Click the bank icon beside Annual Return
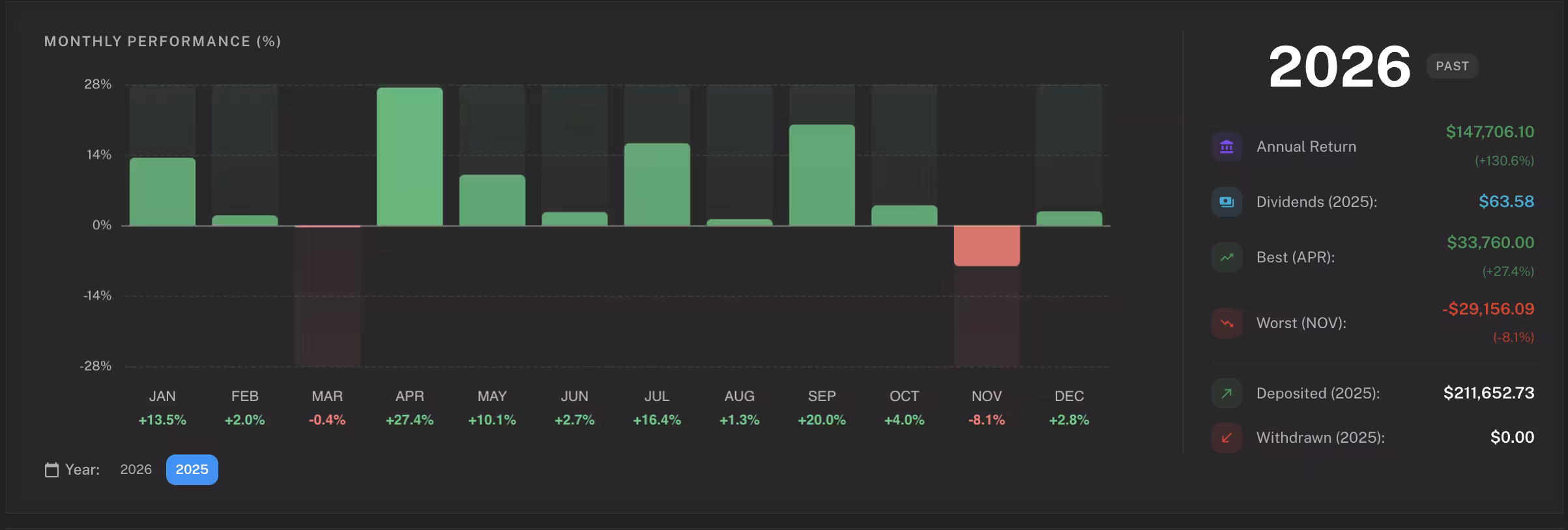Screen dimensions: 1568x530 (x=1227, y=146)
